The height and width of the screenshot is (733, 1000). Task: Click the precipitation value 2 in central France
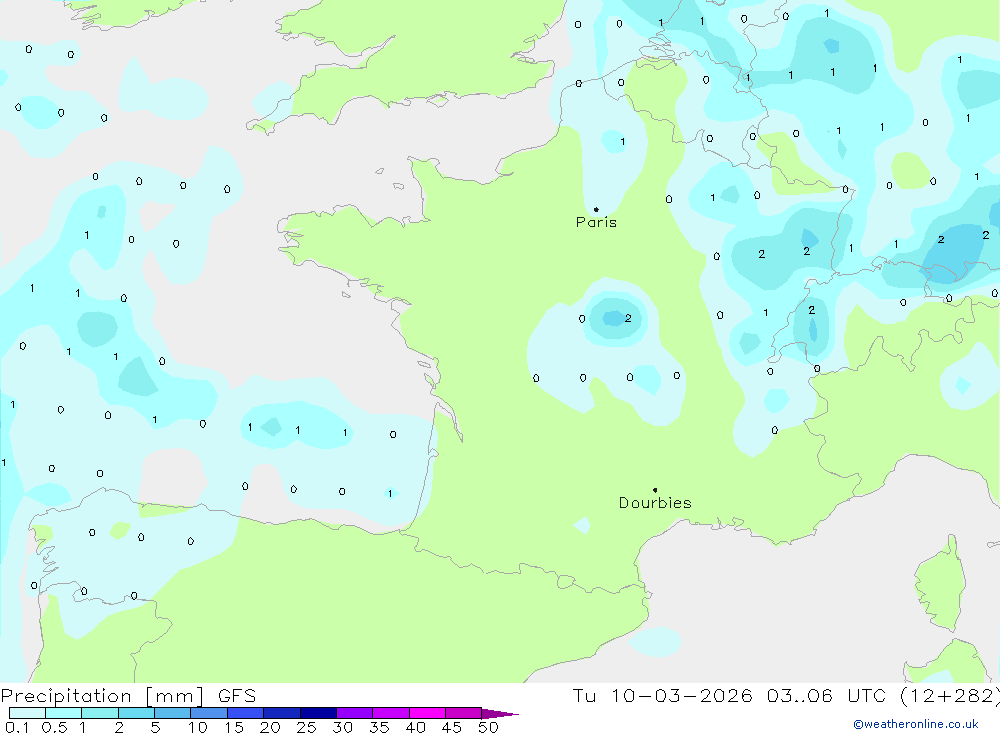tap(628, 318)
